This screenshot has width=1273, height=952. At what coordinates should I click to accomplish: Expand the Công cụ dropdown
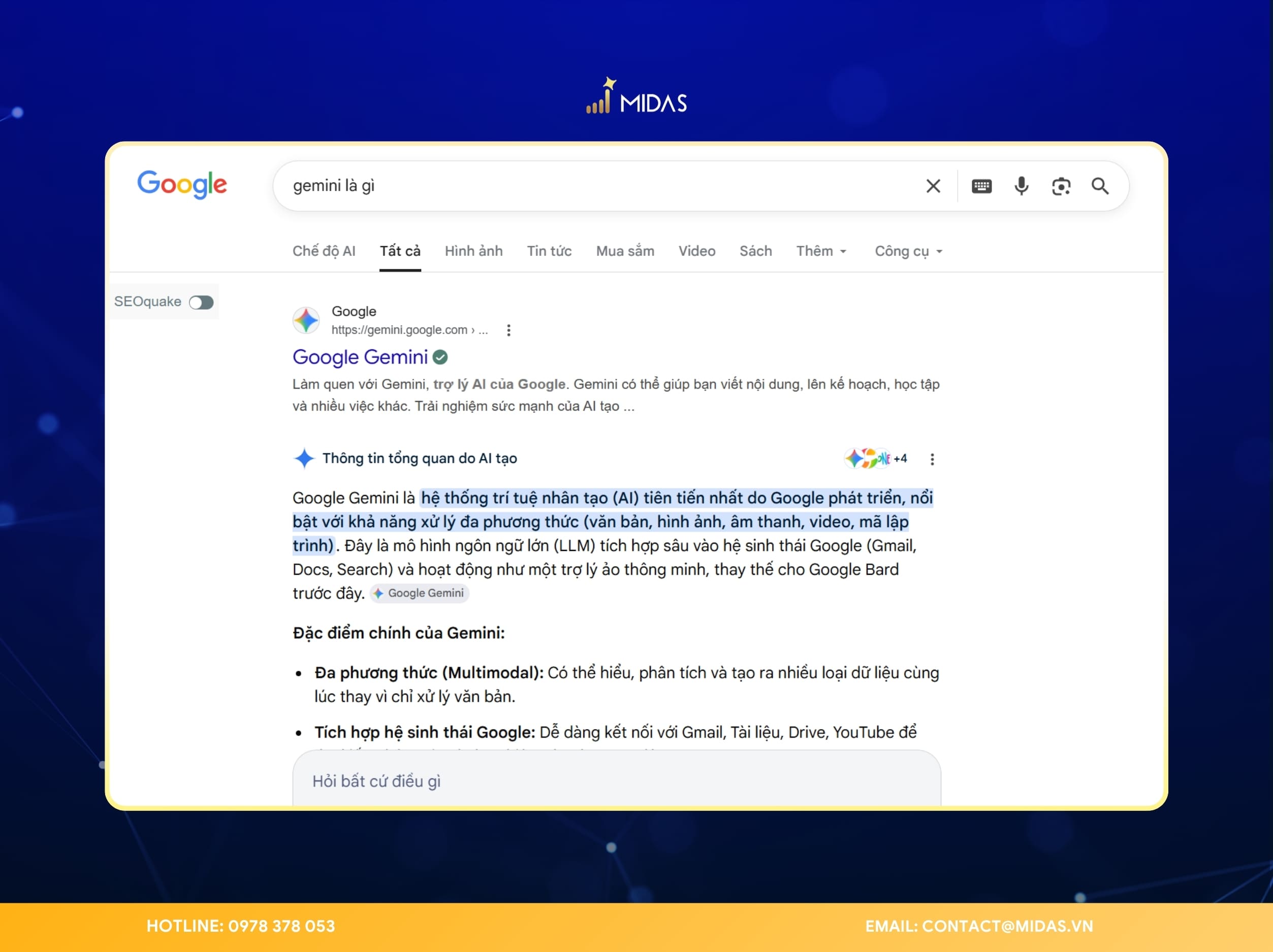click(908, 251)
